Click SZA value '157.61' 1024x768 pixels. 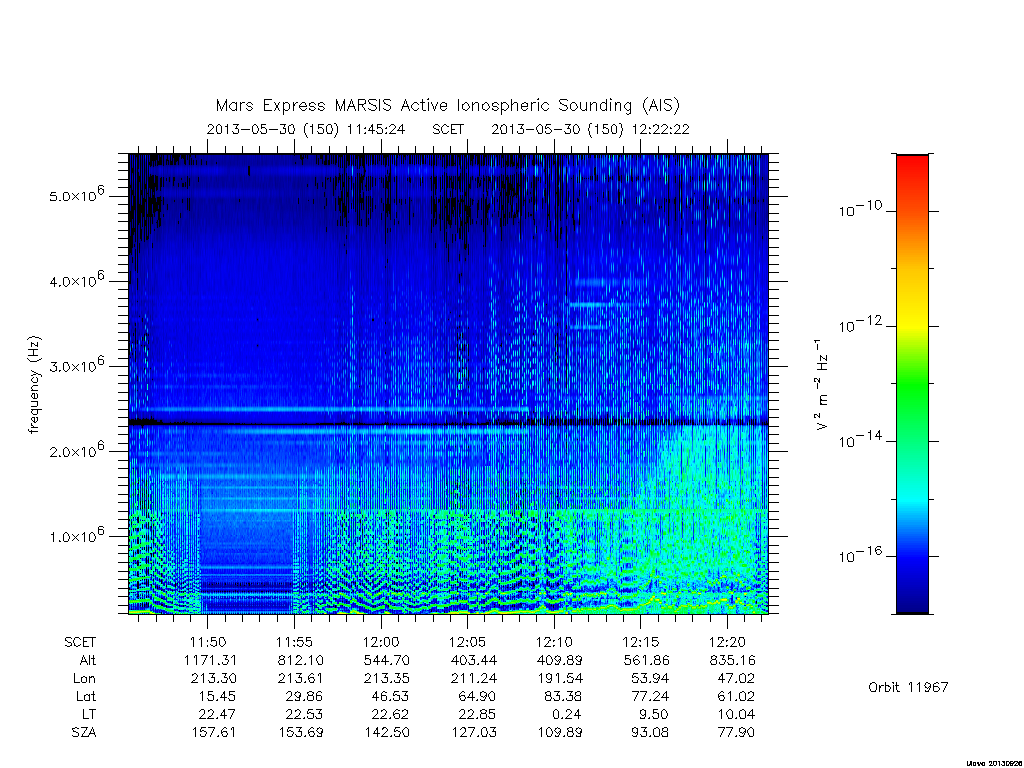pyautogui.click(x=214, y=732)
